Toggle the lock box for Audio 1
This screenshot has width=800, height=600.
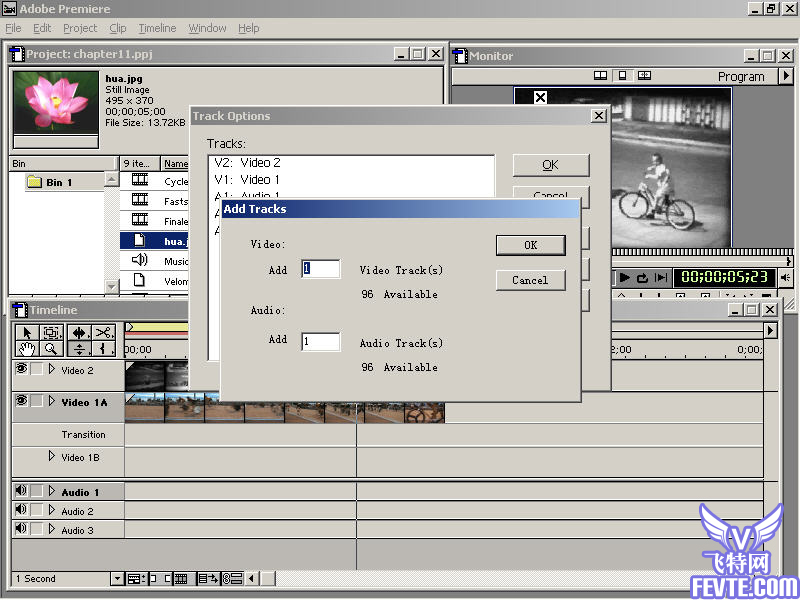[x=37, y=491]
